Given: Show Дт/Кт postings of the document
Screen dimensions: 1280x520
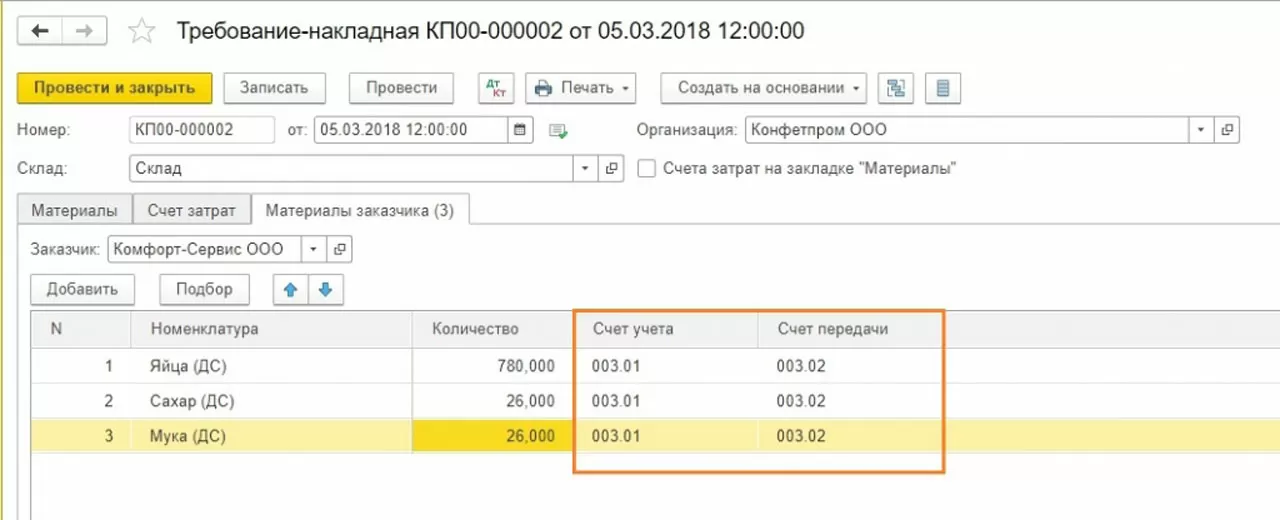Looking at the screenshot, I should (495, 88).
